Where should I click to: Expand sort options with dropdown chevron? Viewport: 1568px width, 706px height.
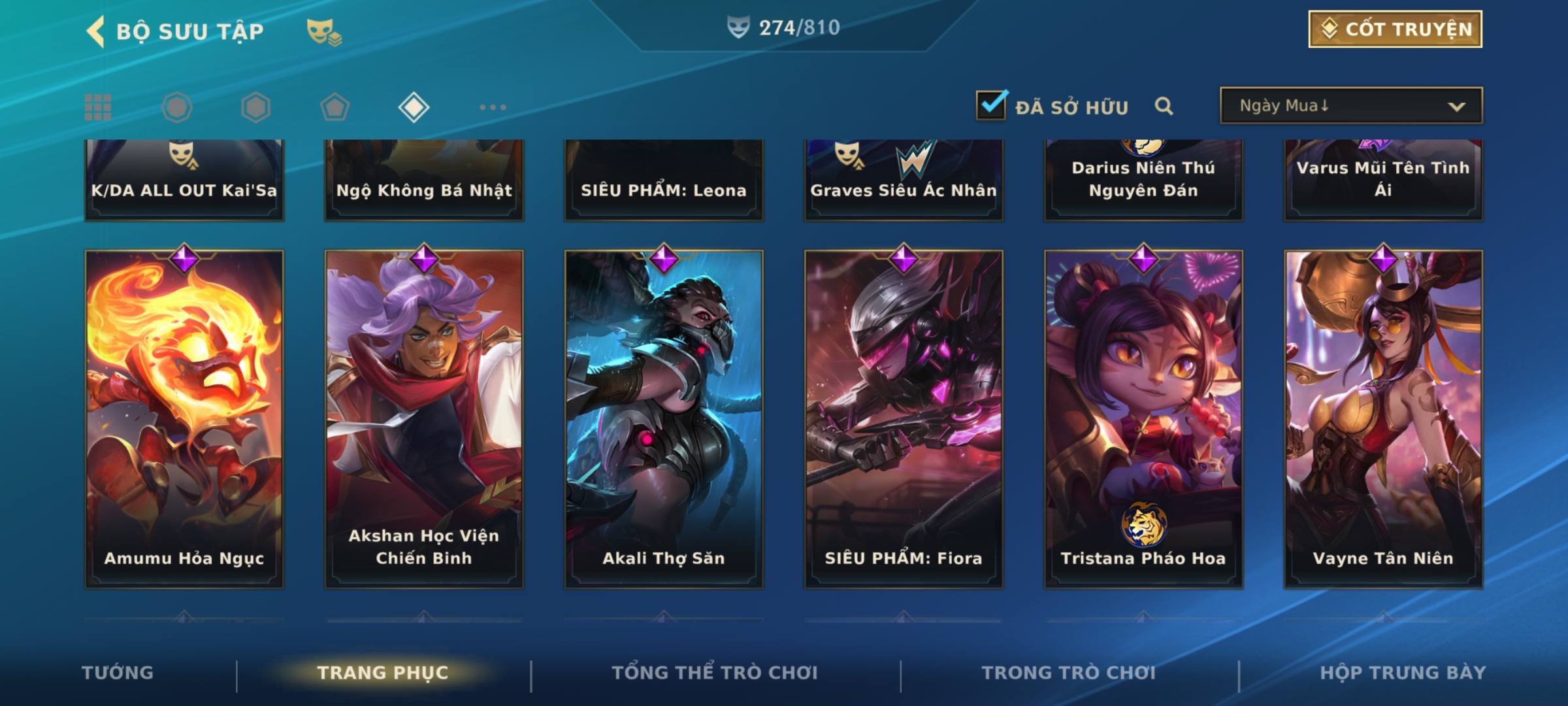coord(1456,107)
